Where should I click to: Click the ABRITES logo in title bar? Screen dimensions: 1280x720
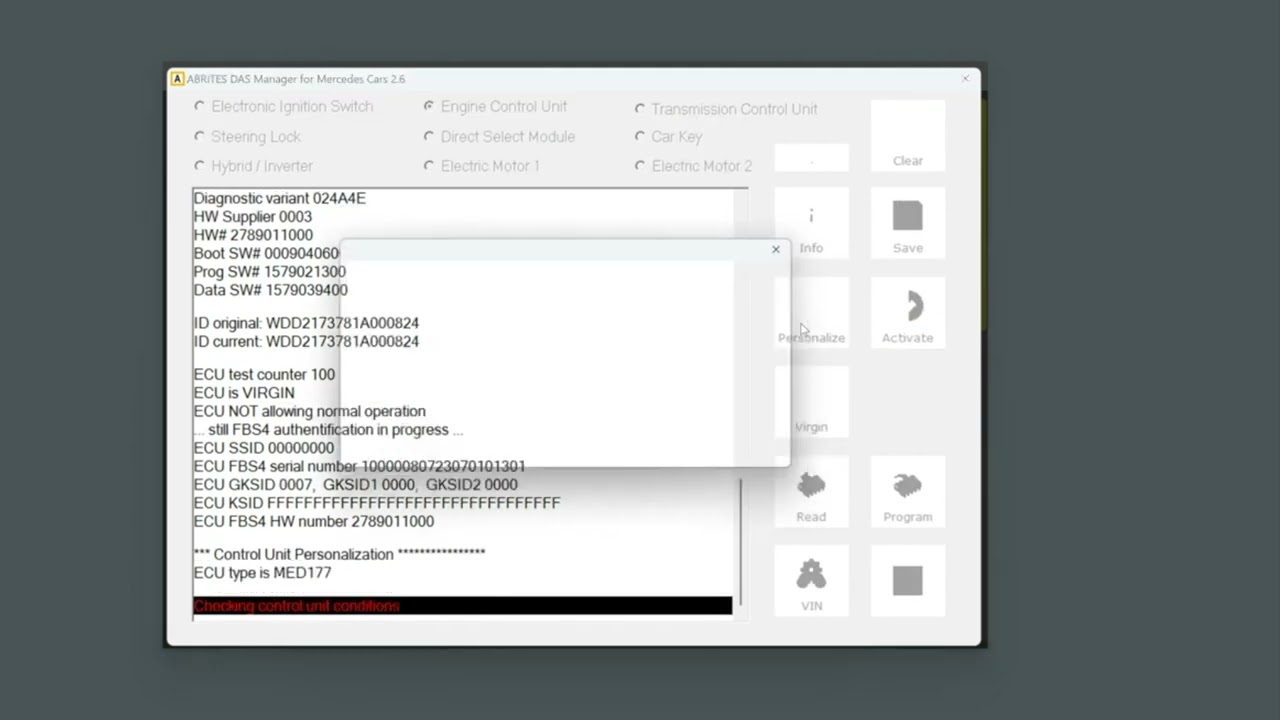click(x=177, y=79)
